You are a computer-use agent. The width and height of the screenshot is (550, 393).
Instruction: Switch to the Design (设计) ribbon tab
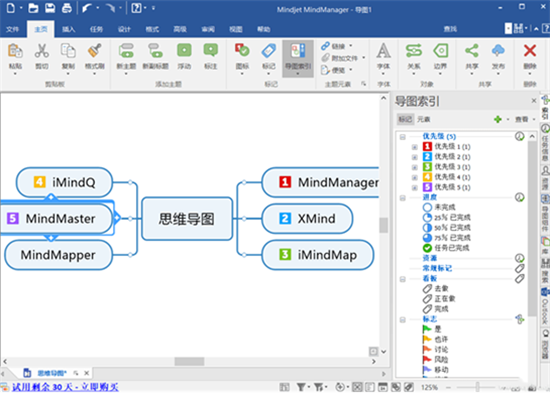pos(124,29)
